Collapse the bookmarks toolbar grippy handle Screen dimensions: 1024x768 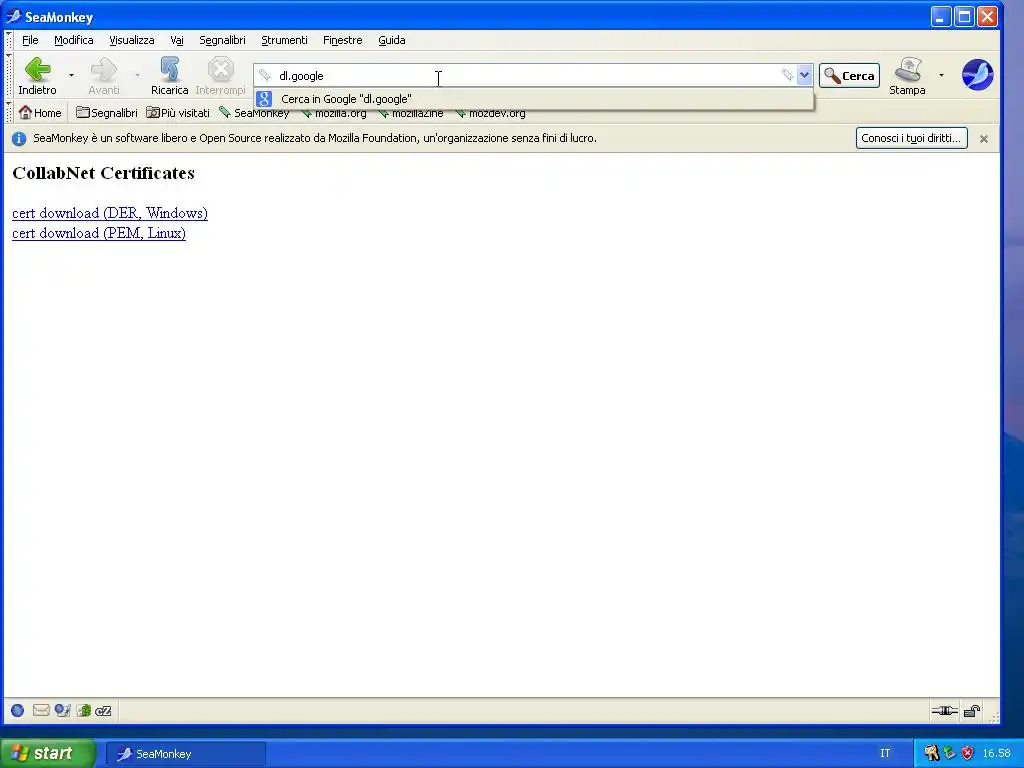pos(9,112)
